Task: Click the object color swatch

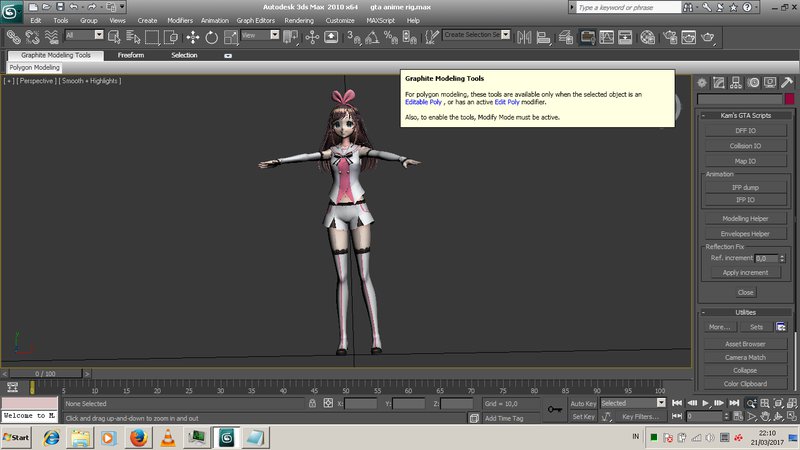Action: coord(789,98)
